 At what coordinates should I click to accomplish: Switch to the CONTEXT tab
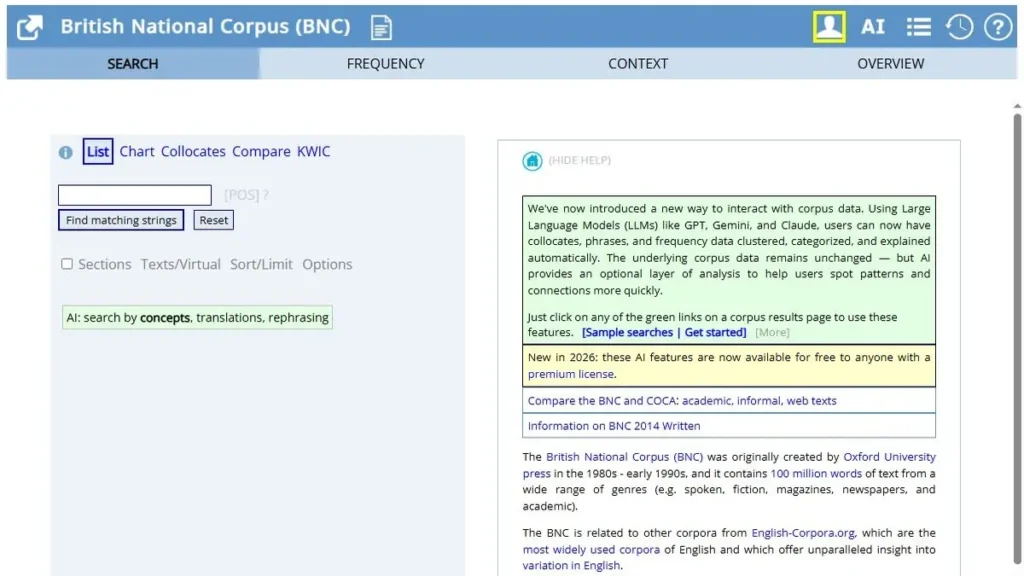coord(638,63)
